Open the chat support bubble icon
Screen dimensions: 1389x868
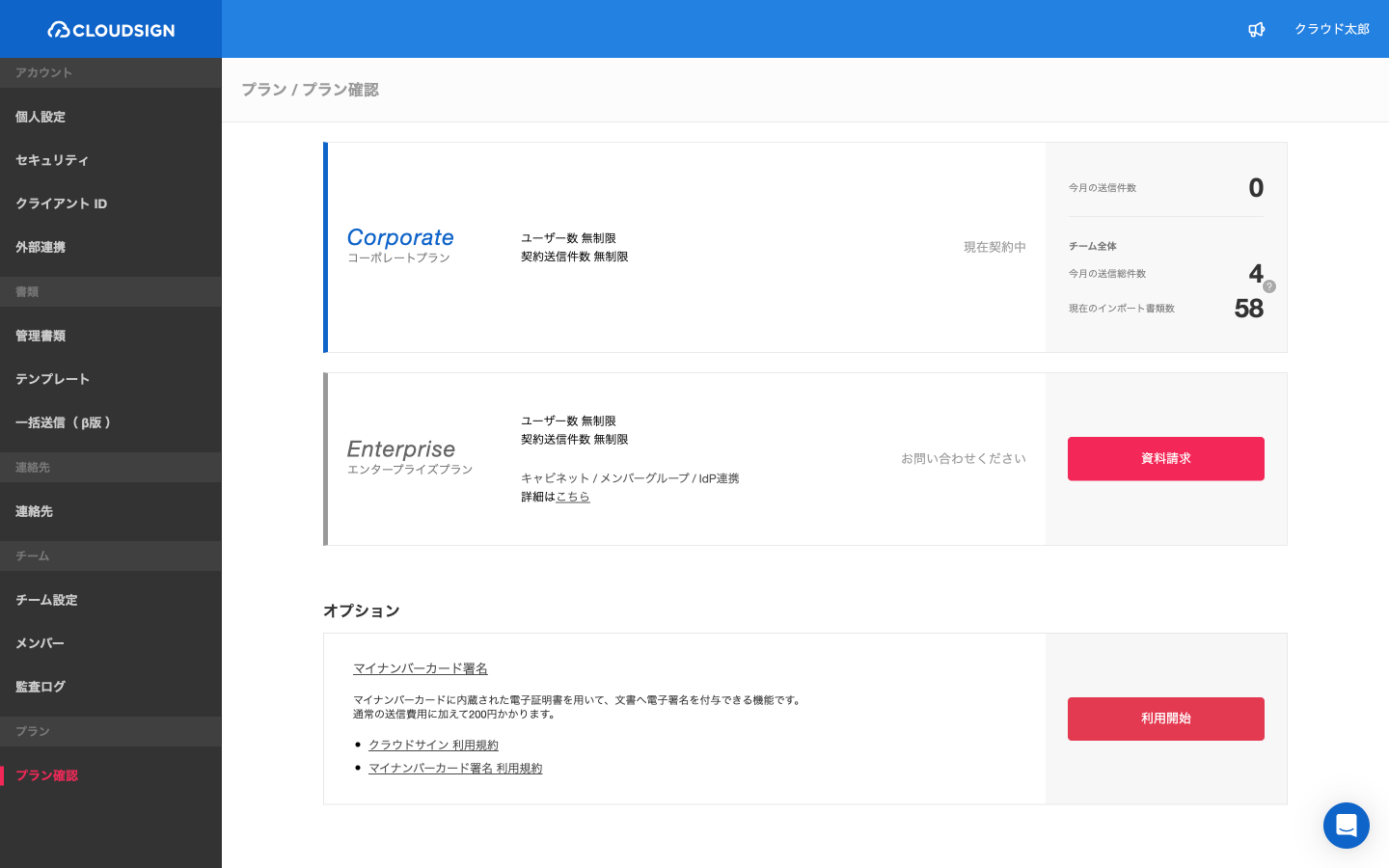pyautogui.click(x=1347, y=826)
